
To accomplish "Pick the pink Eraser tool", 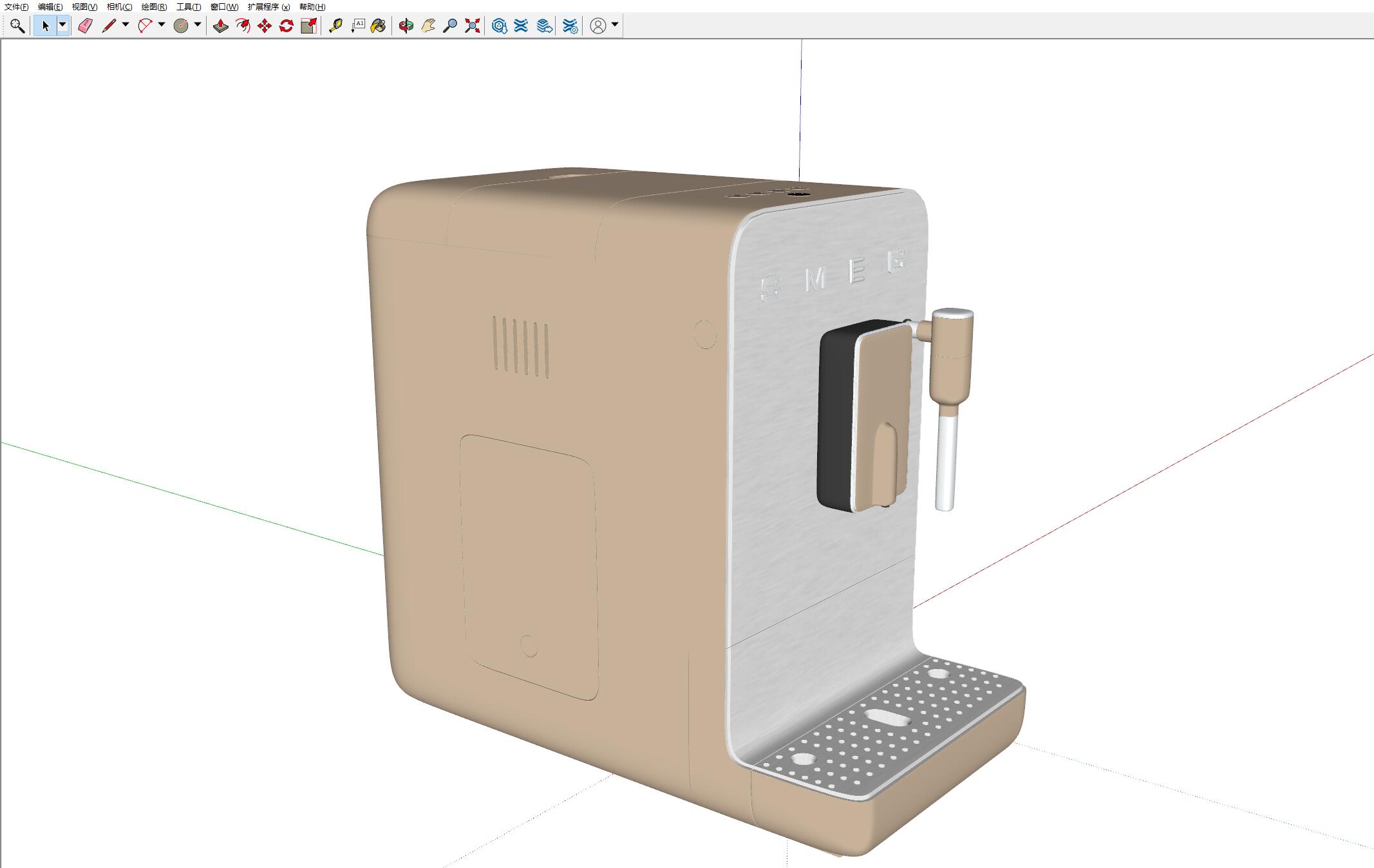I will (85, 26).
